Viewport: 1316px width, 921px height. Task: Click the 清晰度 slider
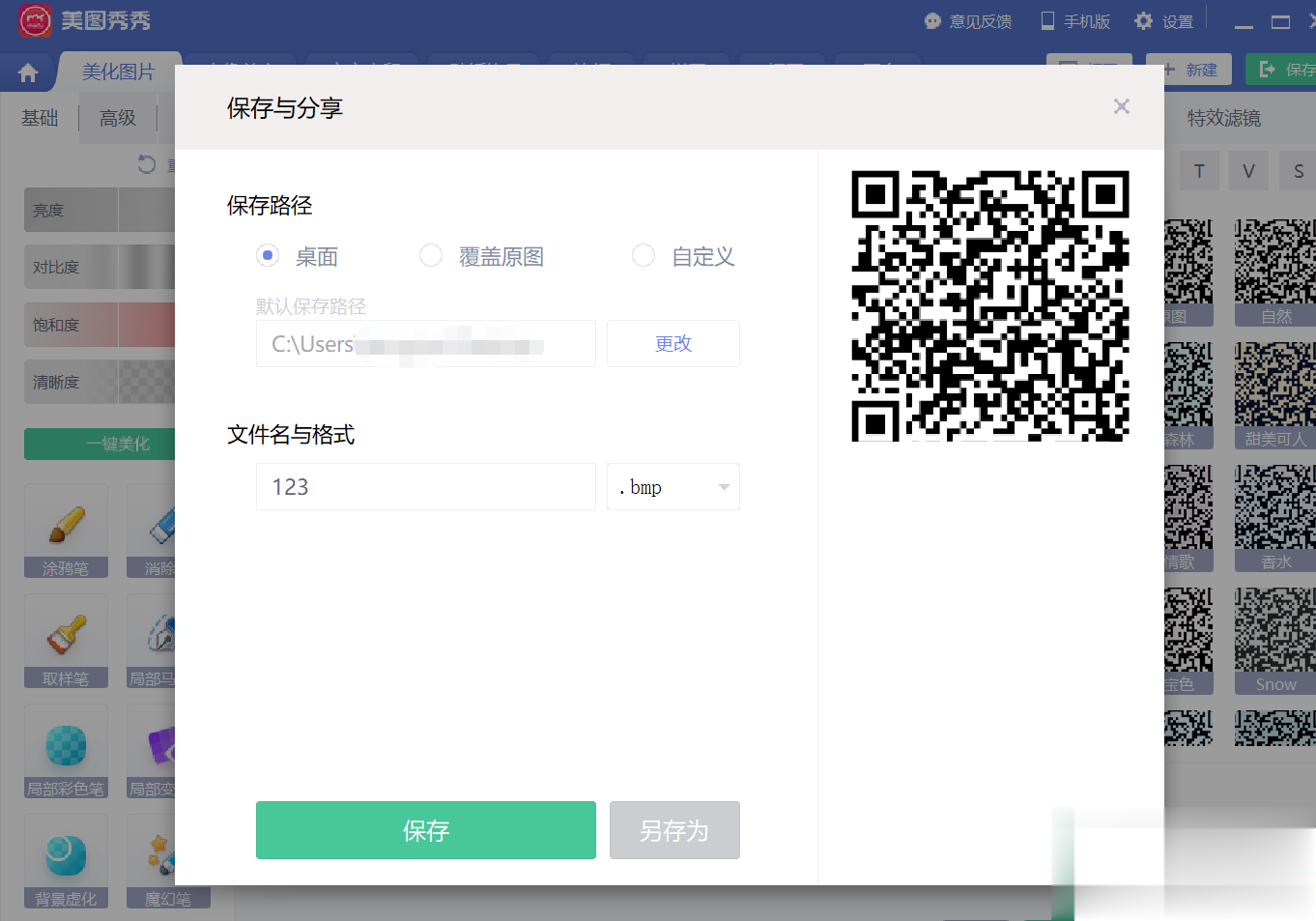(100, 382)
